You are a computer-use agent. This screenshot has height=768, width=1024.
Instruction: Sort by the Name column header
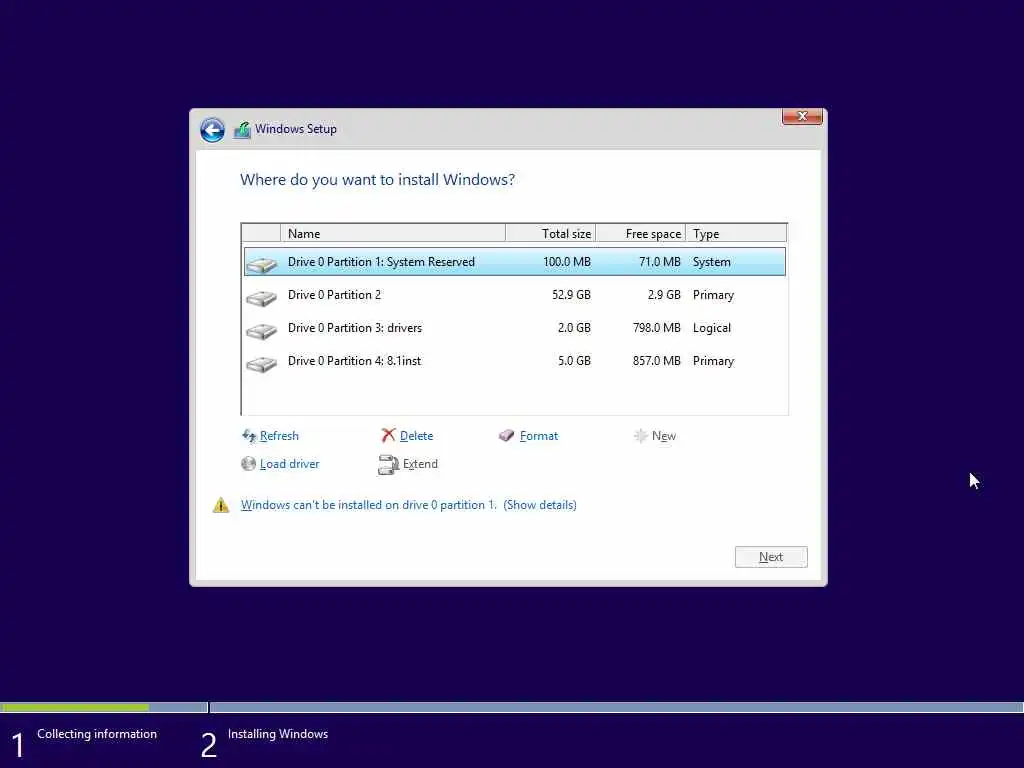tap(392, 233)
